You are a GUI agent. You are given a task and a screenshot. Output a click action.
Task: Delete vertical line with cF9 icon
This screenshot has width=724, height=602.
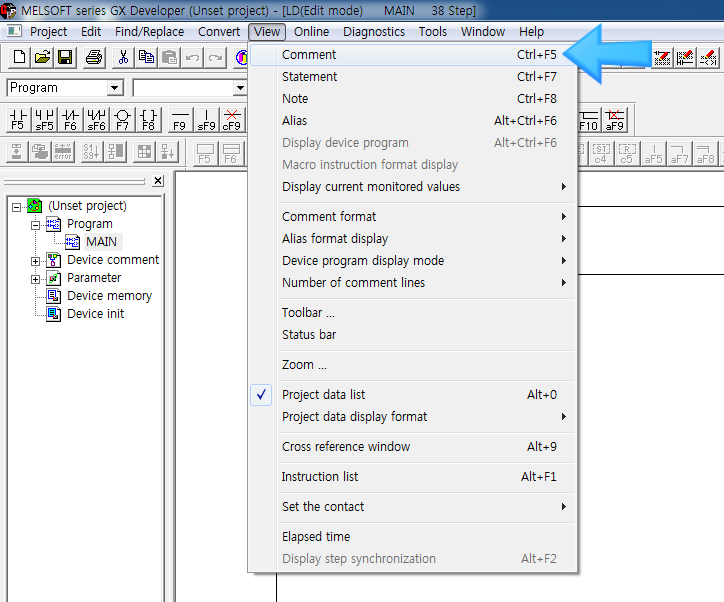tap(232, 120)
